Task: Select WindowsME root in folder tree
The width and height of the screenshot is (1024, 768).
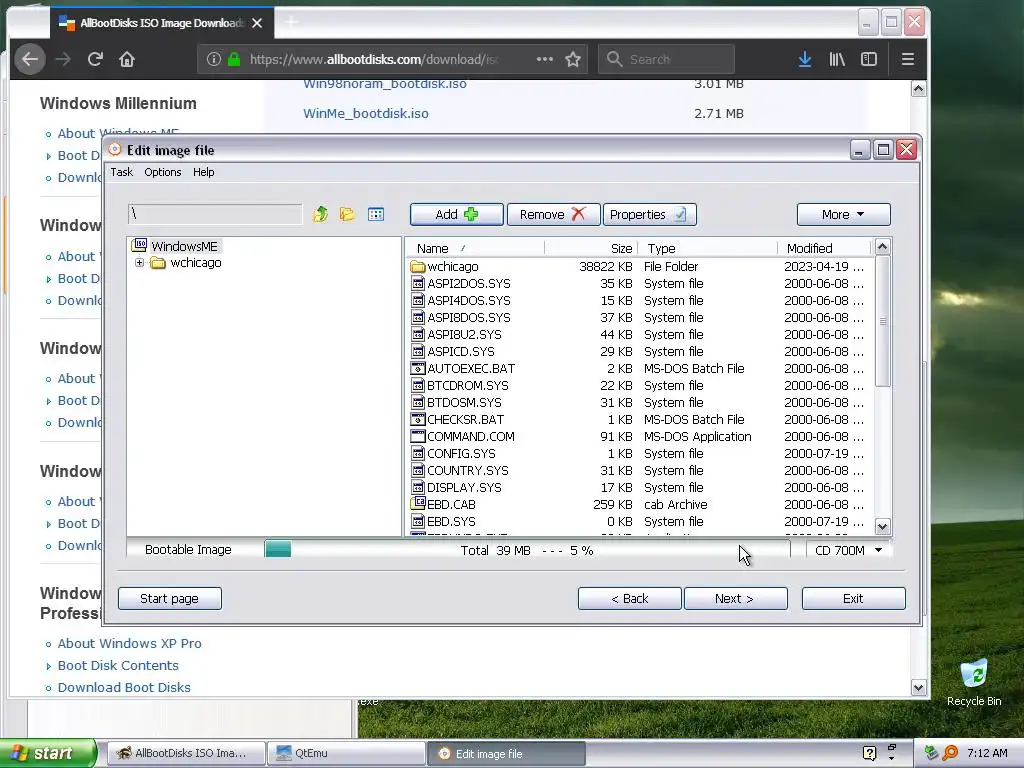Action: [x=184, y=246]
